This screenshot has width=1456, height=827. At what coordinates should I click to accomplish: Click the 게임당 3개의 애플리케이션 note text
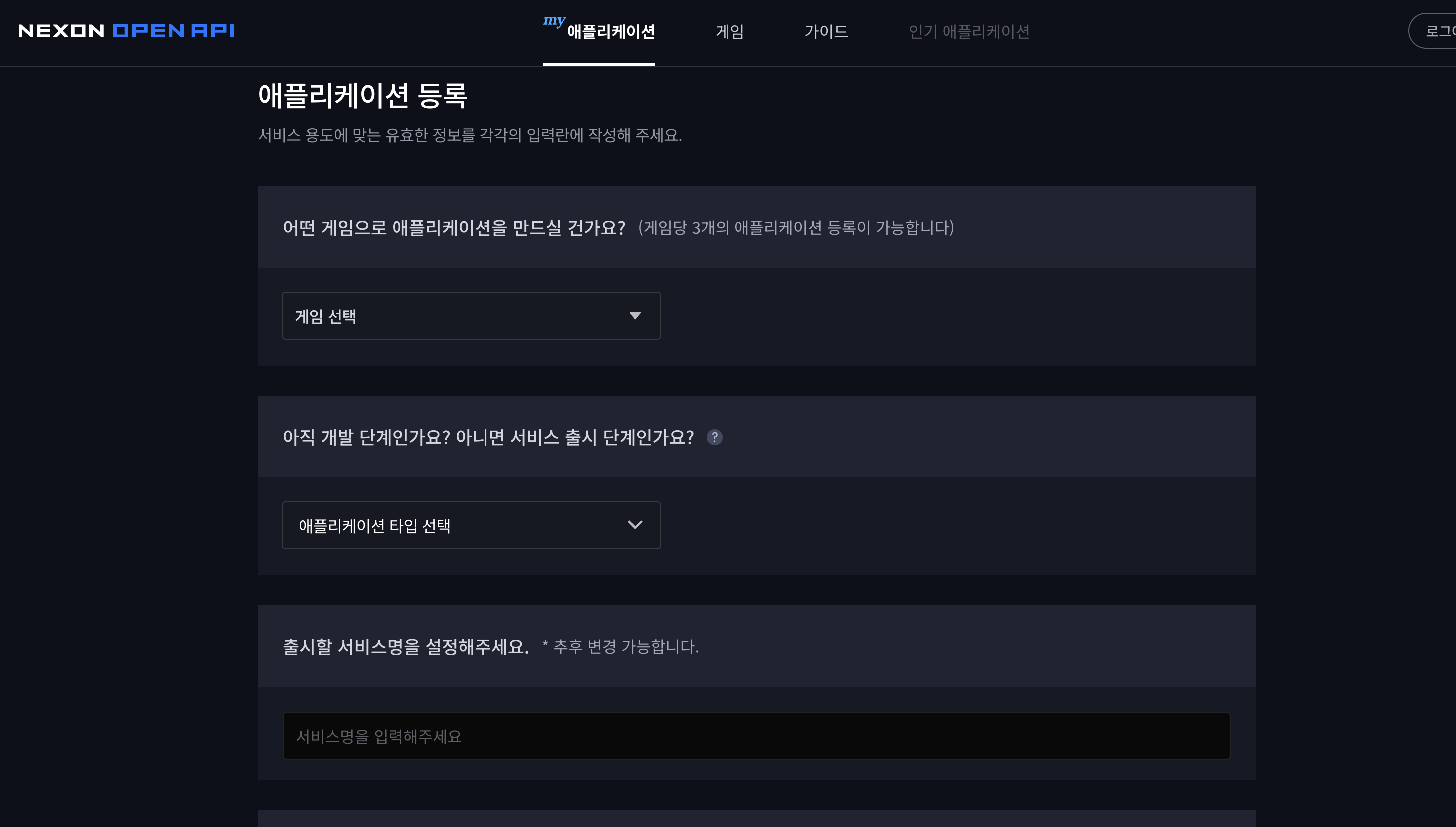[795, 228]
